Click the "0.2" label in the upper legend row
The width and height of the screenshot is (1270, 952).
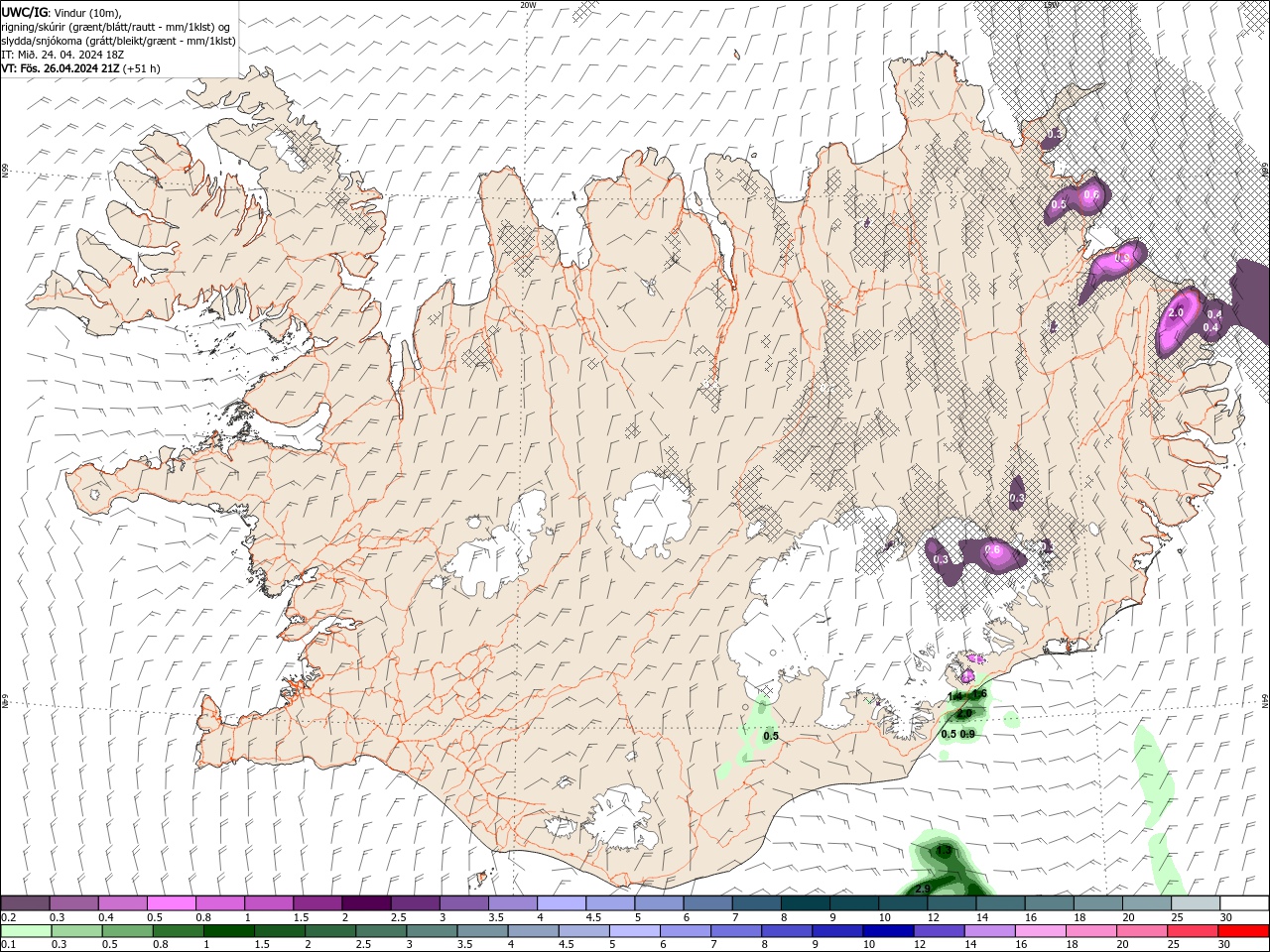(8, 917)
